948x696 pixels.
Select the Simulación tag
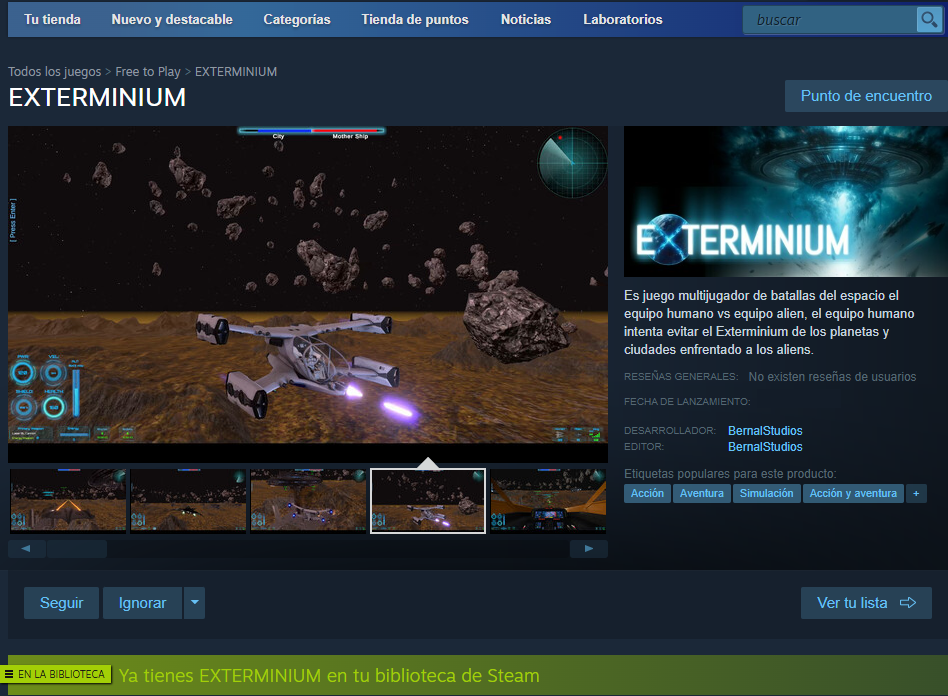pyautogui.click(x=766, y=493)
